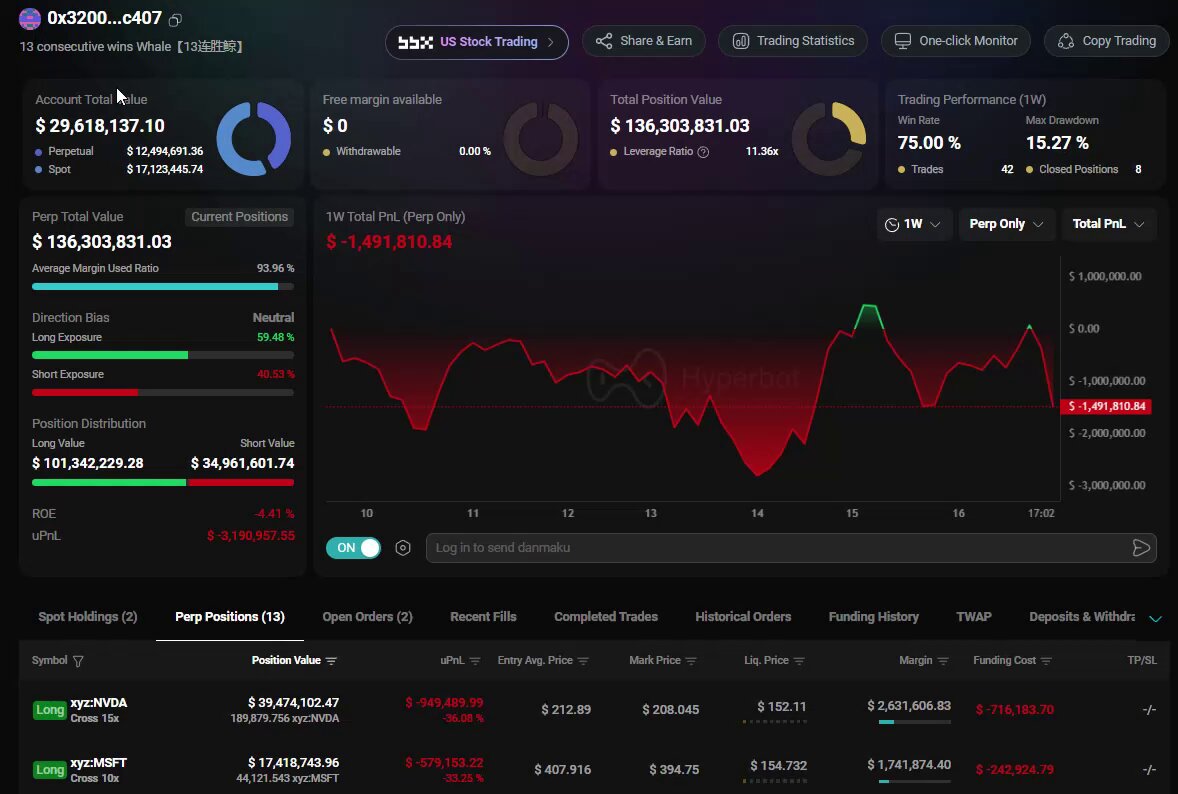Sort by Margin column icon
The width and height of the screenshot is (1178, 794).
tap(943, 661)
